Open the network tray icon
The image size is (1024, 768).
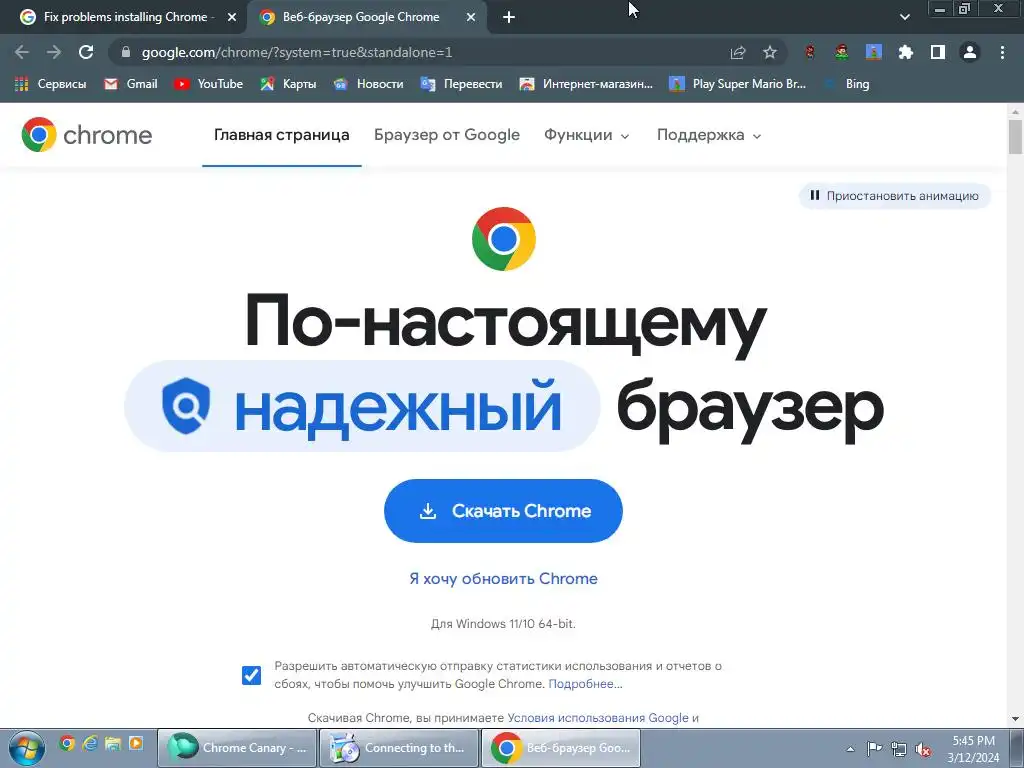[x=899, y=749]
